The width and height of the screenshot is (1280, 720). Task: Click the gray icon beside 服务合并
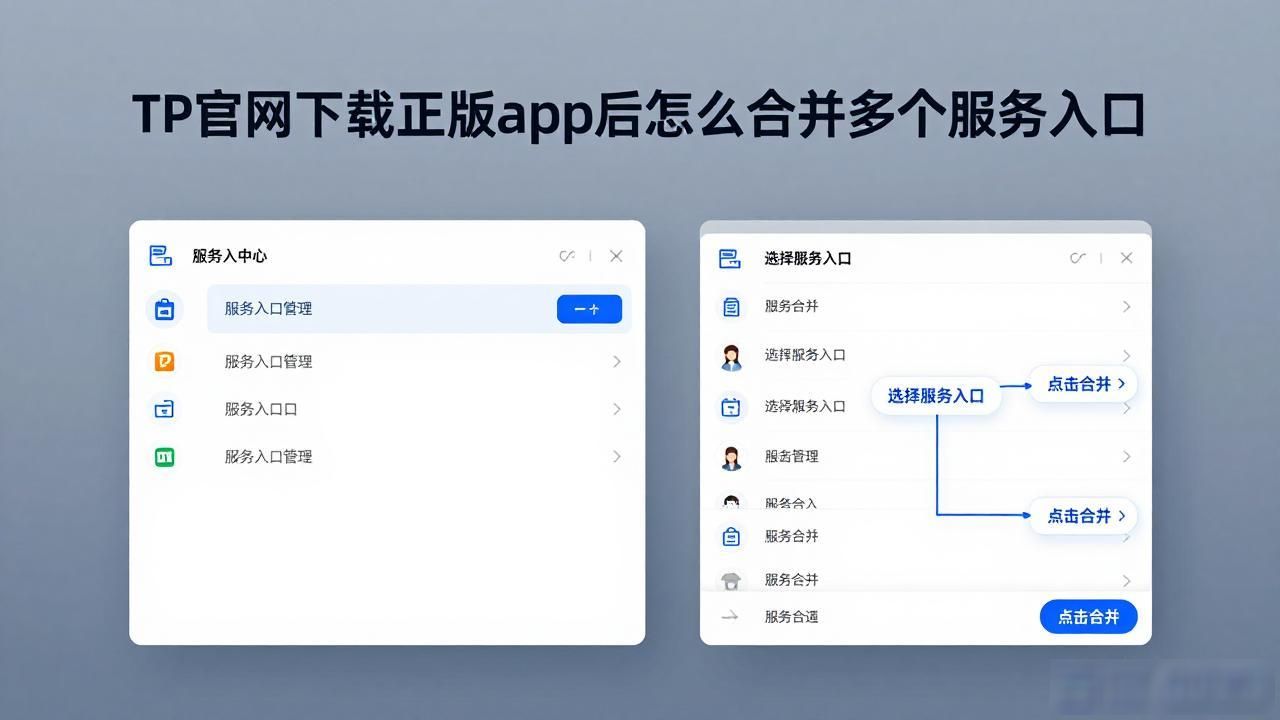click(x=731, y=580)
